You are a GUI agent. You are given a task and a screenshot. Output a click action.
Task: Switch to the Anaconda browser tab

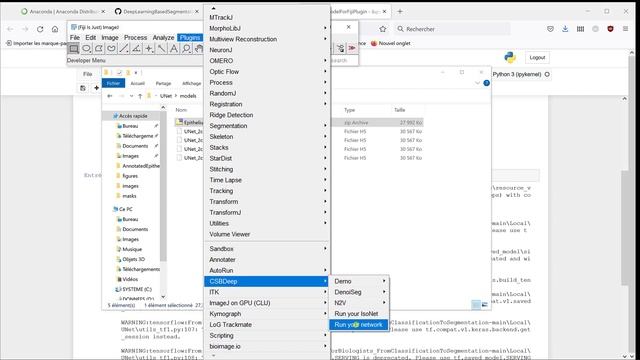coord(62,11)
